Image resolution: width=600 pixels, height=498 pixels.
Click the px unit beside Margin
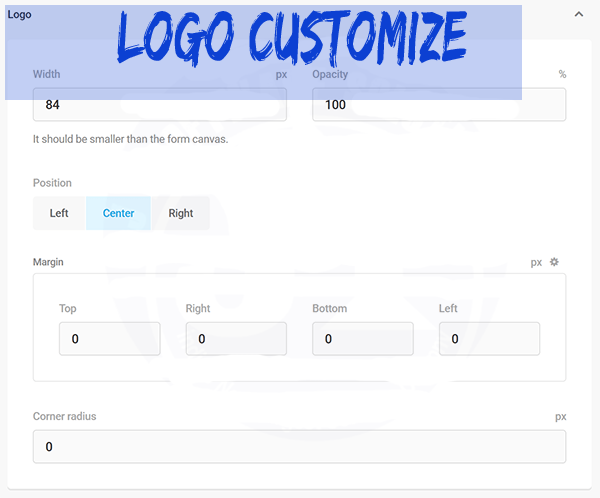click(536, 263)
